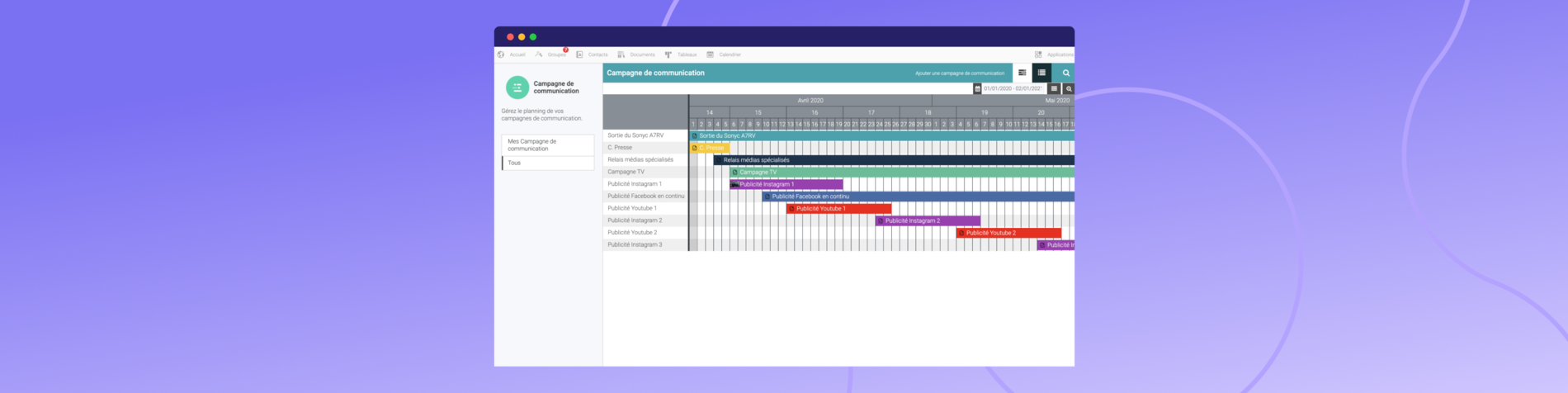Select the blue Publicité Facebook en continu bar

tap(919, 196)
